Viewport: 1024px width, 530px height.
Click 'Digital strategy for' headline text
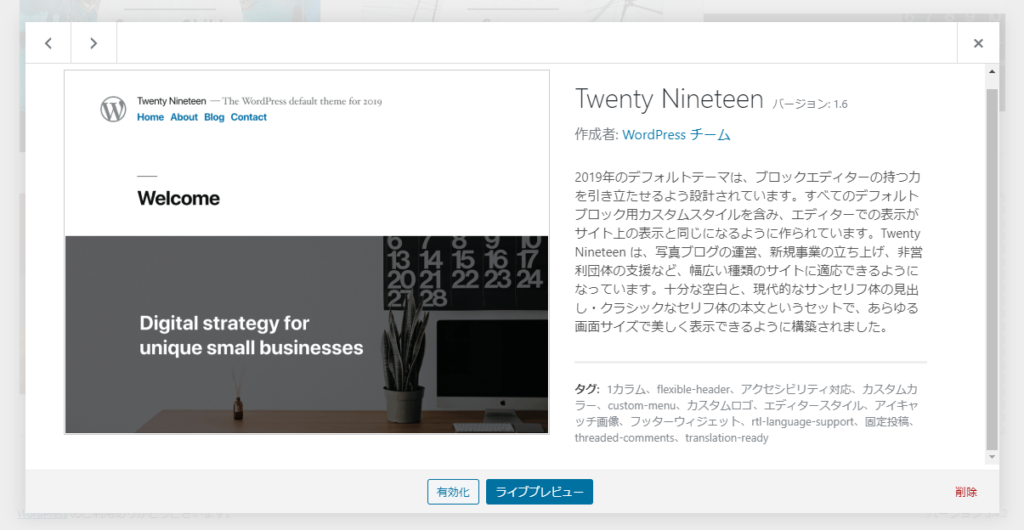coord(224,323)
